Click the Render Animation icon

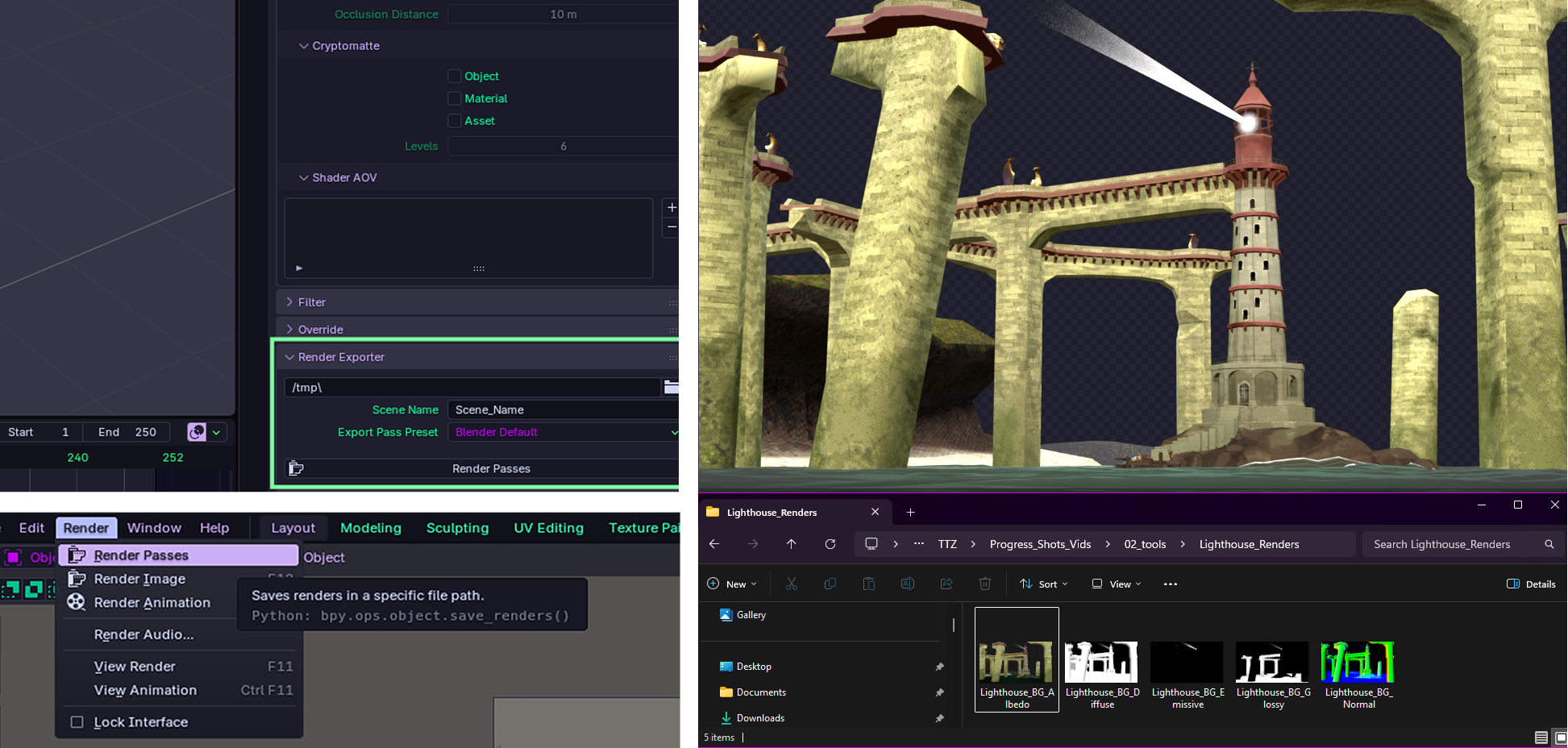[x=76, y=602]
